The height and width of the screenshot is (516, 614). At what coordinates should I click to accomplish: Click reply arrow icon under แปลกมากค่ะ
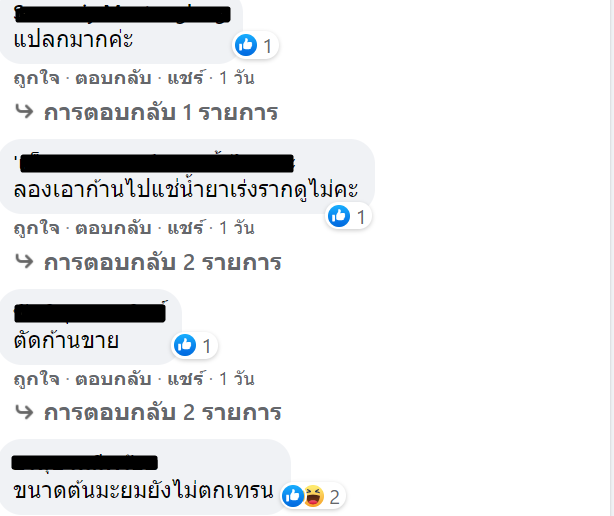click(24, 111)
